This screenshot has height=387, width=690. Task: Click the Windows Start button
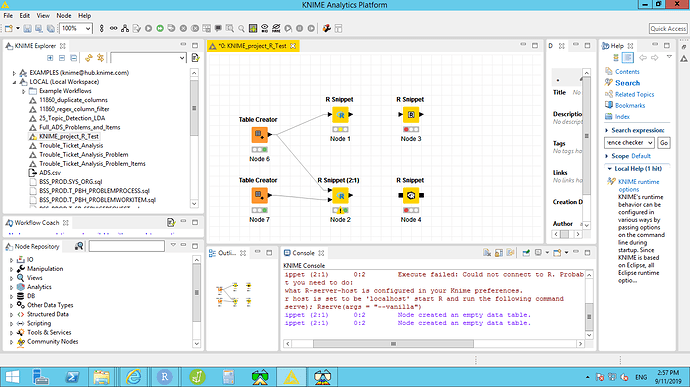point(12,377)
